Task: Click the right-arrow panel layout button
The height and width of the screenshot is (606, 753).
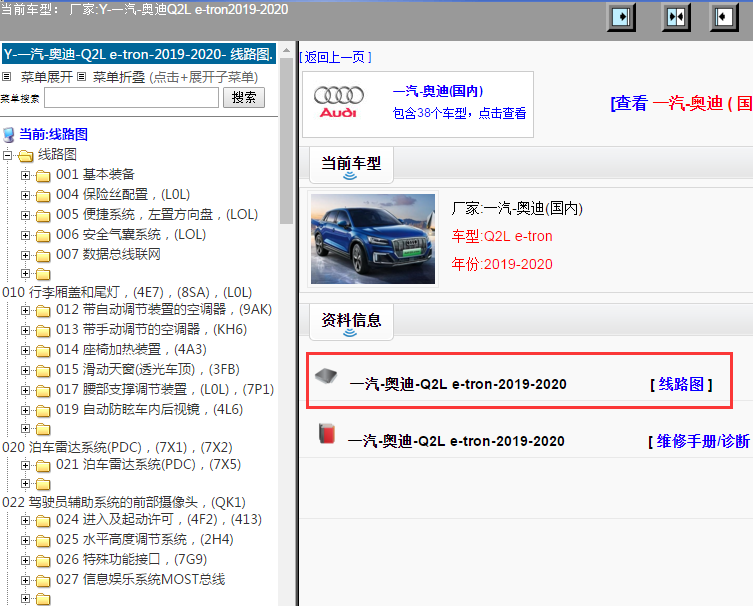Action: tap(621, 17)
